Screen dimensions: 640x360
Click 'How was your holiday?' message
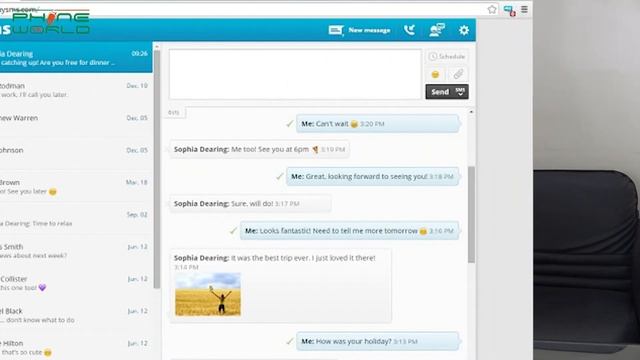pyautogui.click(x=378, y=341)
